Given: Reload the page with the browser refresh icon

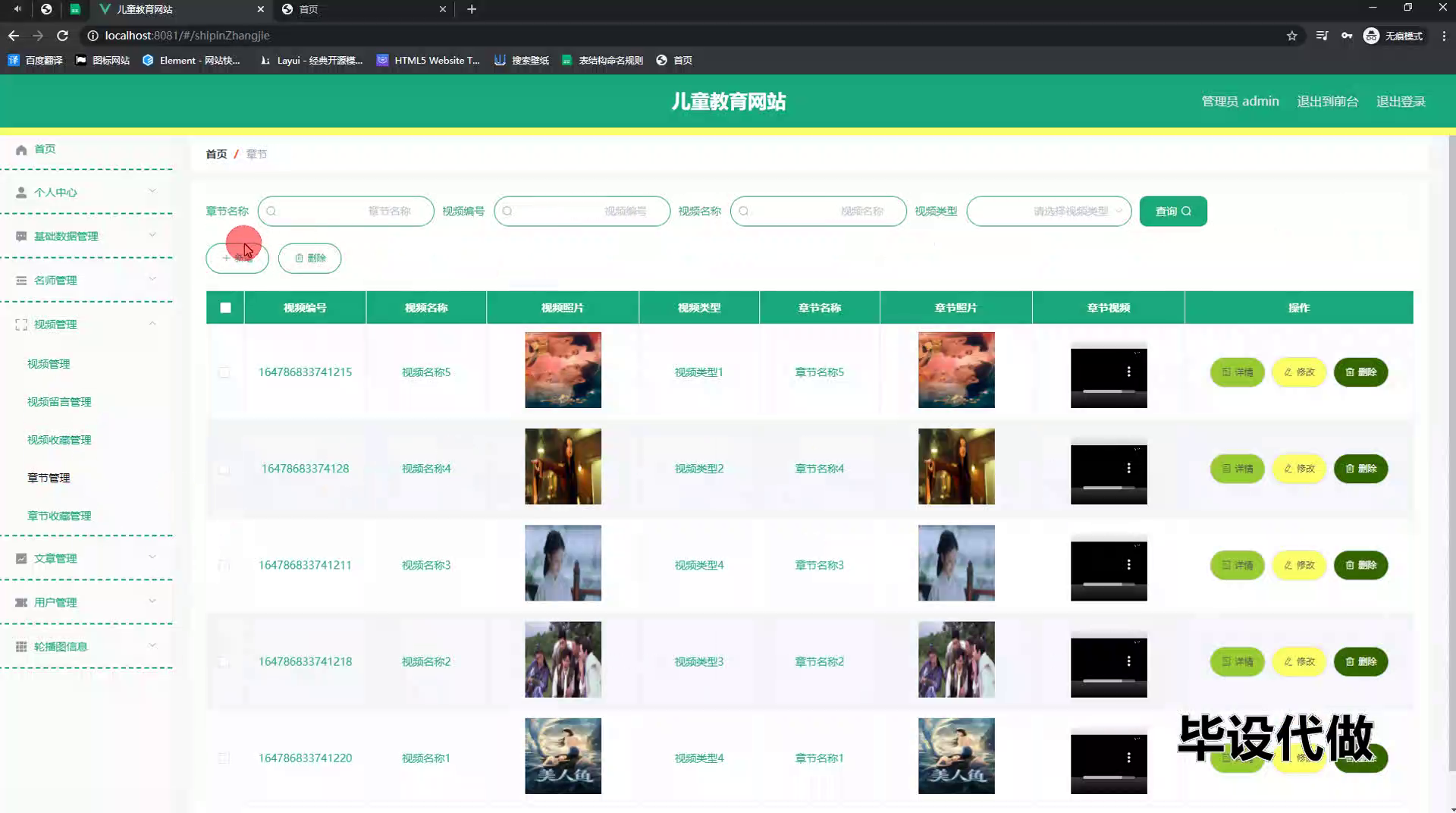Looking at the screenshot, I should coord(63,36).
